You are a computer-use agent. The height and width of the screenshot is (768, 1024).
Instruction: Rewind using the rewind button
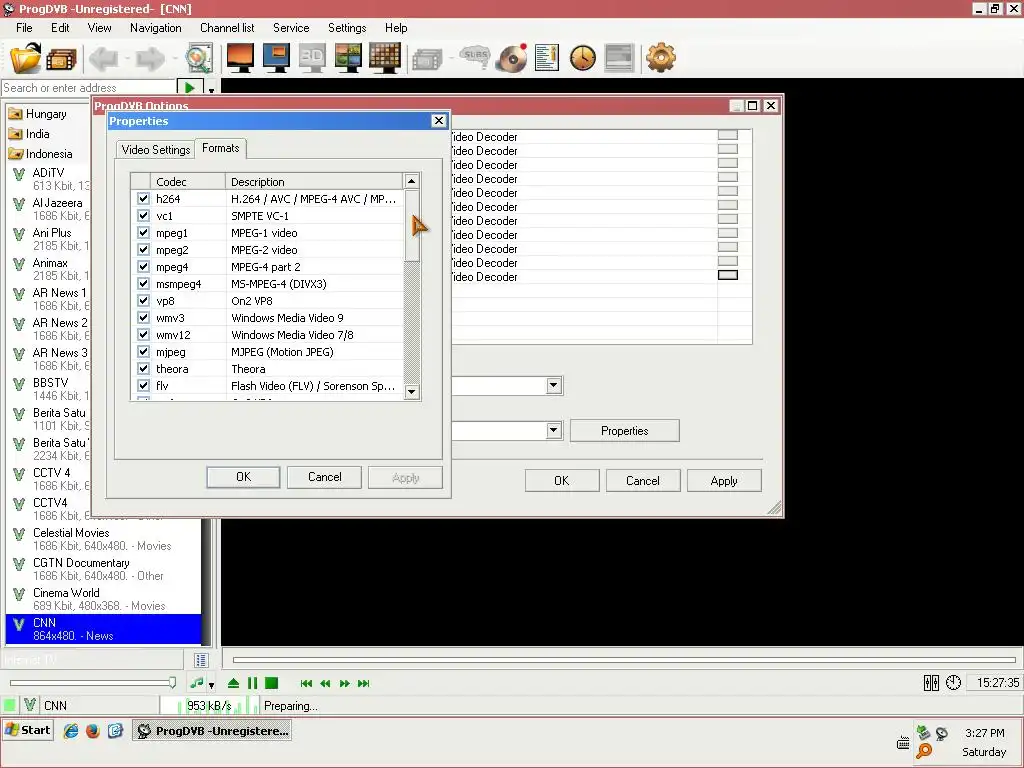tap(325, 683)
